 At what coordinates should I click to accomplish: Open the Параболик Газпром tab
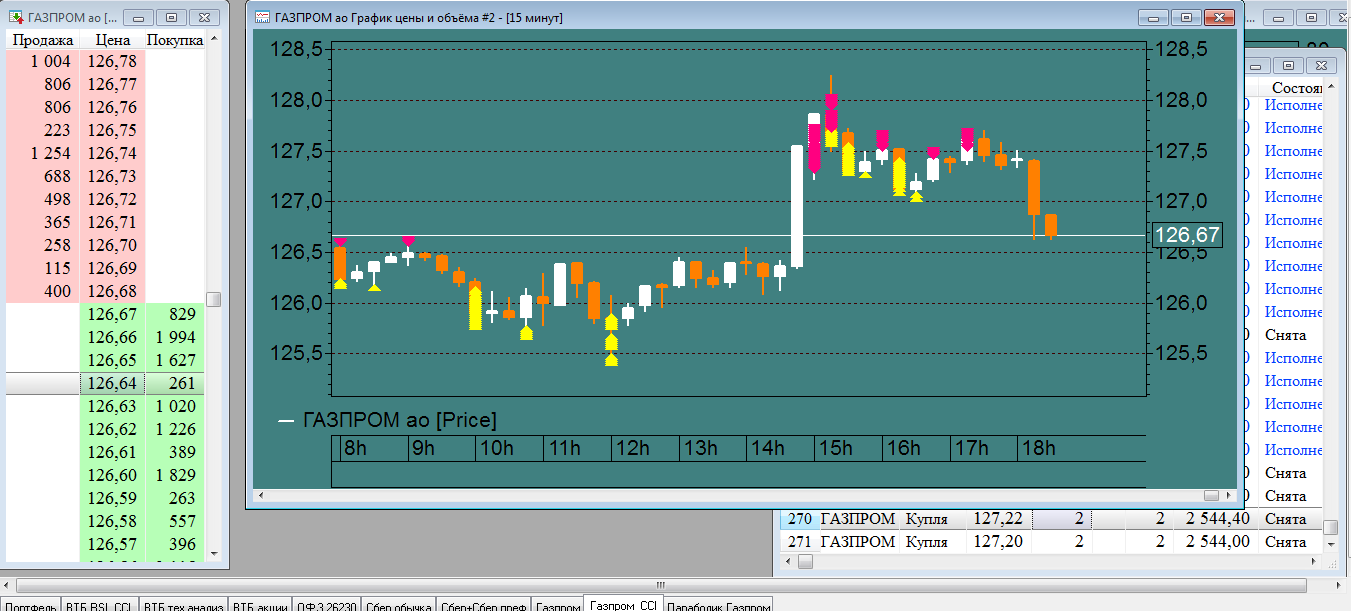point(718,605)
